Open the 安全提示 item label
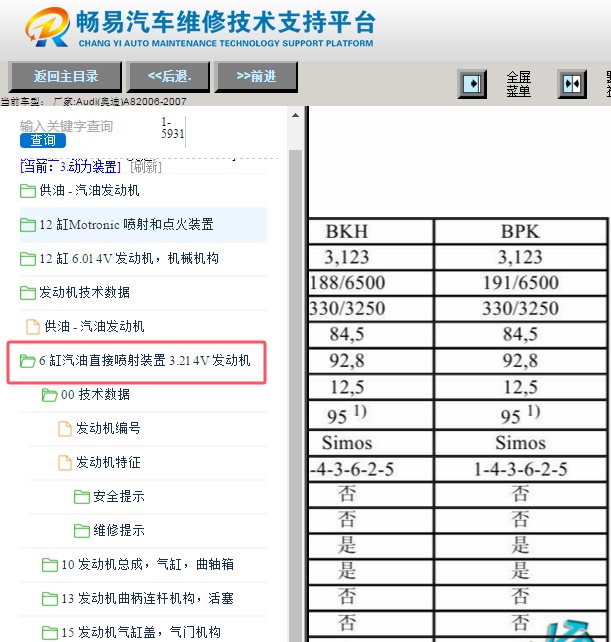611x642 pixels. [x=119, y=496]
